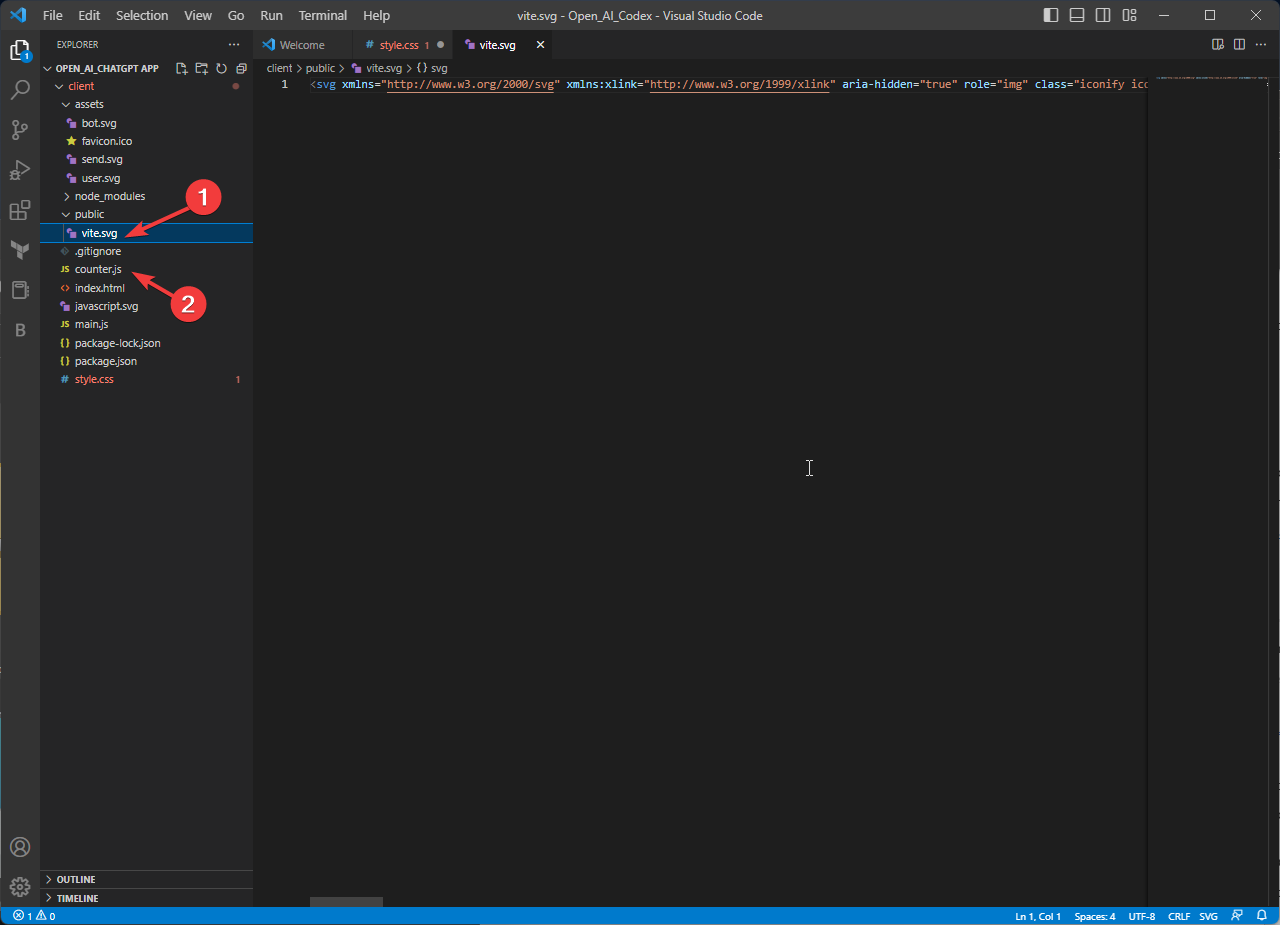The image size is (1280, 925).
Task: Click the New File icon in Explorer
Action: click(x=182, y=68)
